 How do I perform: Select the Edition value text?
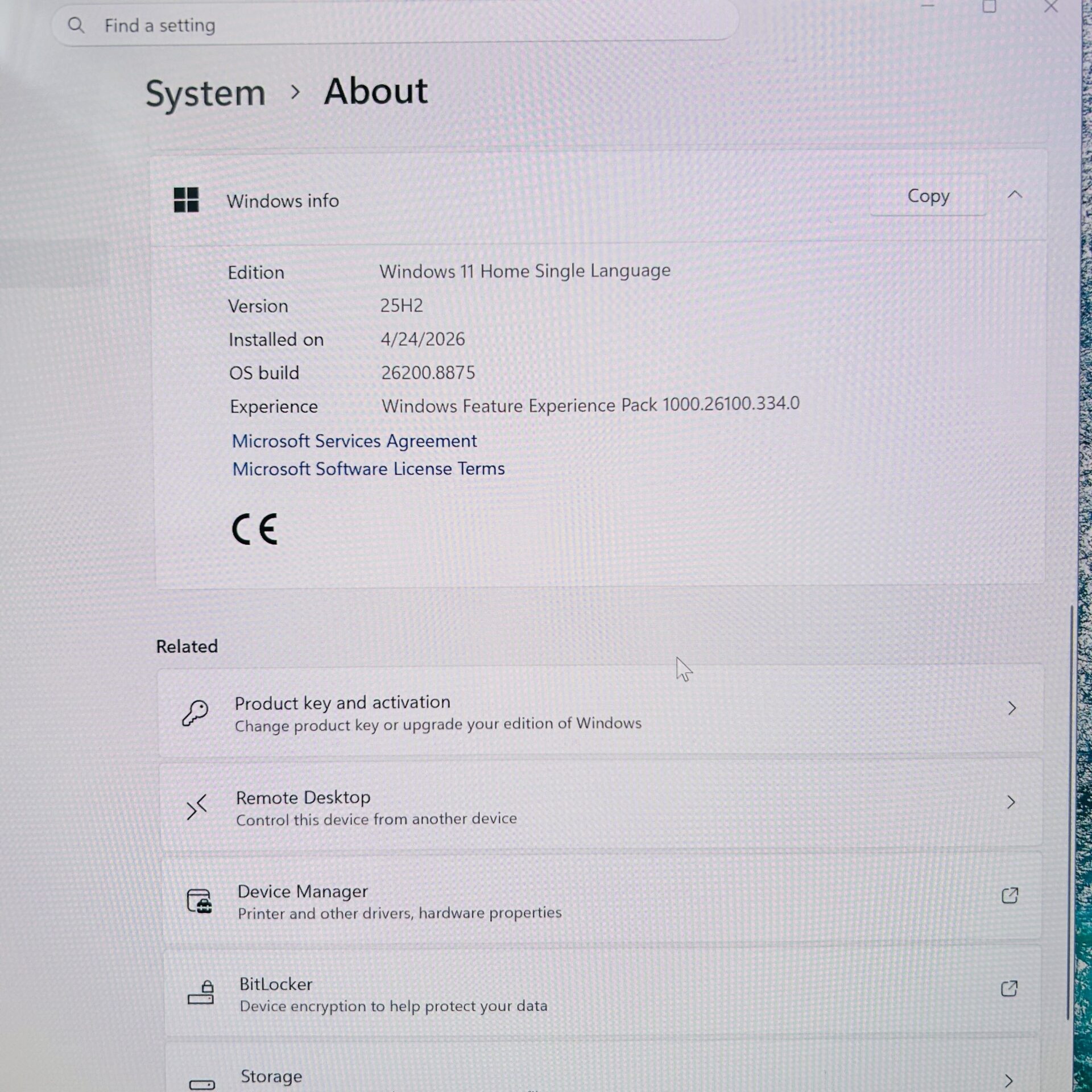(x=525, y=271)
